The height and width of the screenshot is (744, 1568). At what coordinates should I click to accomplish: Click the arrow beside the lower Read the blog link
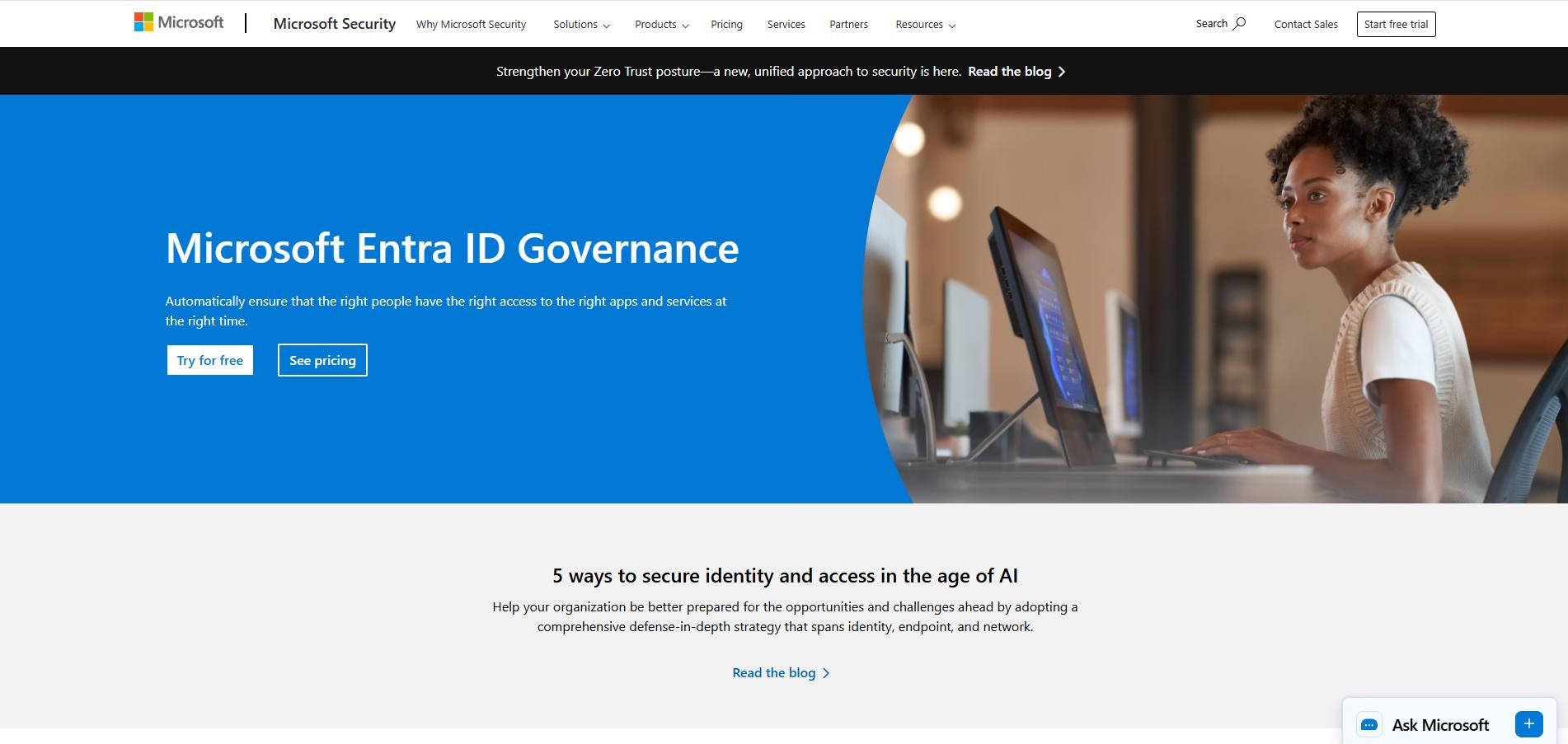click(x=827, y=672)
